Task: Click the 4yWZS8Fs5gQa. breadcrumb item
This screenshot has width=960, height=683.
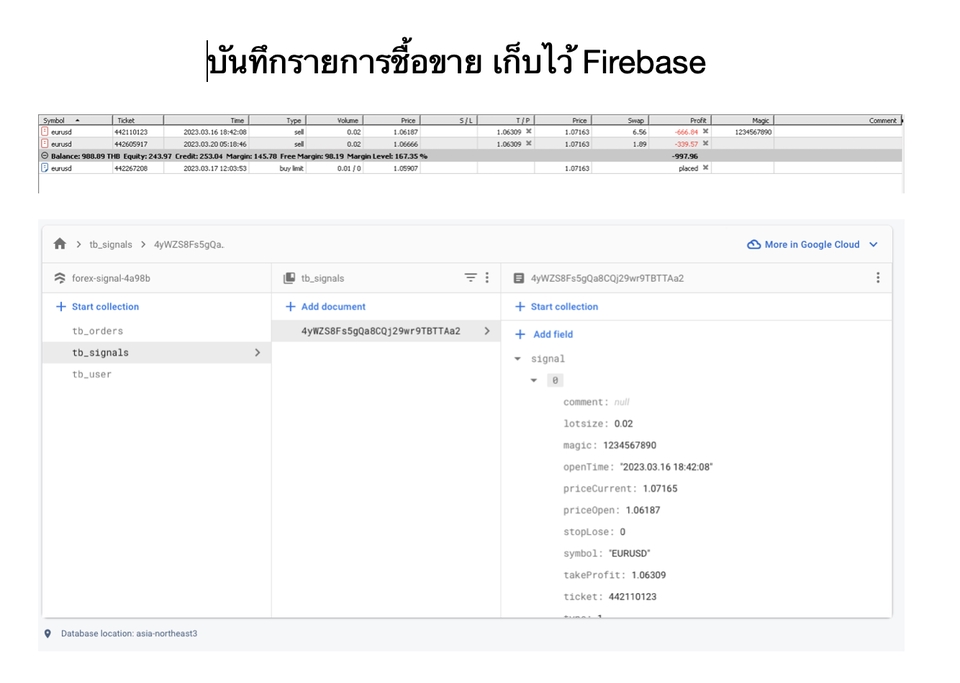Action: [x=189, y=244]
